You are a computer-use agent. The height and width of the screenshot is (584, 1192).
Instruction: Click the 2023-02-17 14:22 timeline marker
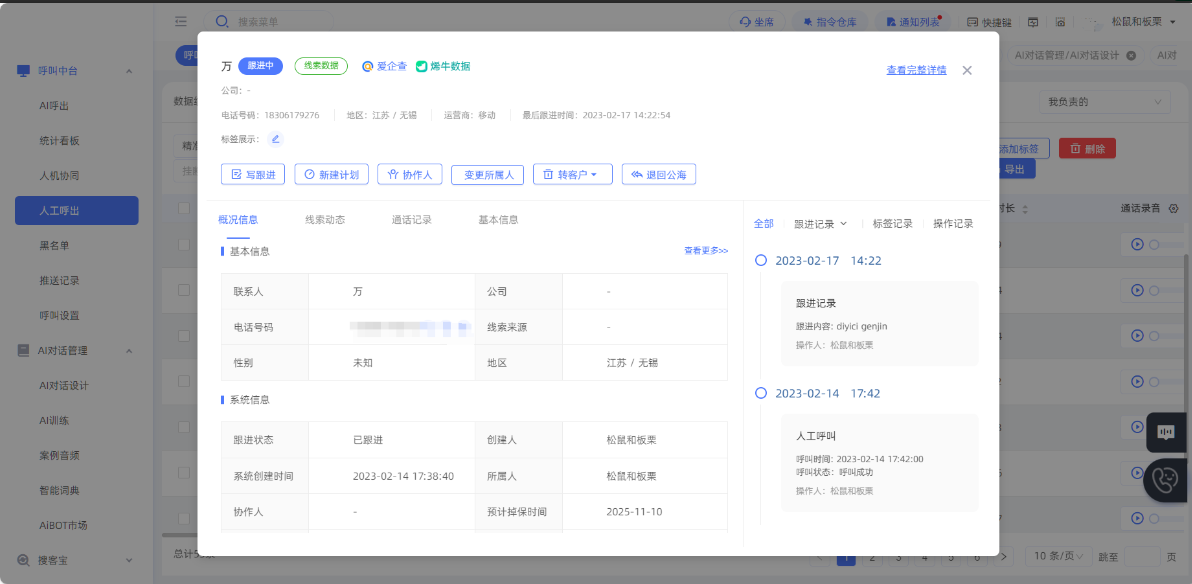tap(760, 261)
